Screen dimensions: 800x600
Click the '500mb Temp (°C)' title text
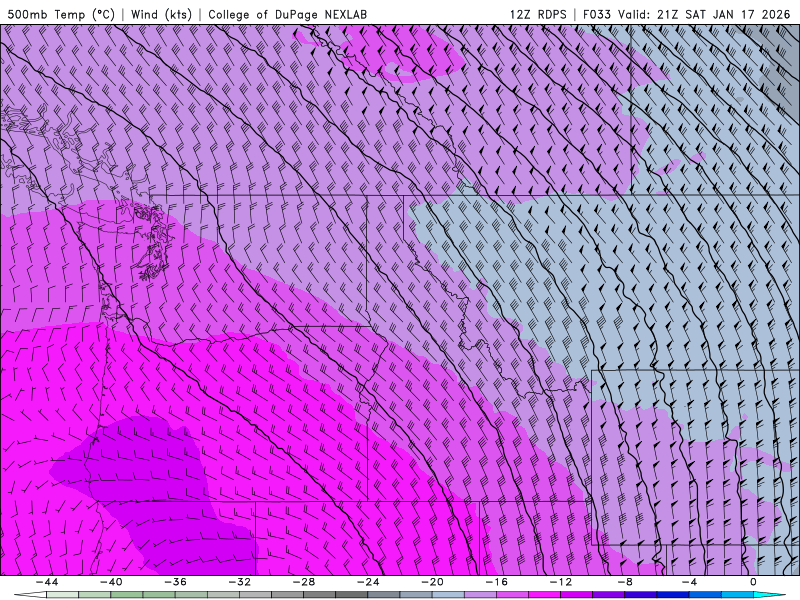62,14
